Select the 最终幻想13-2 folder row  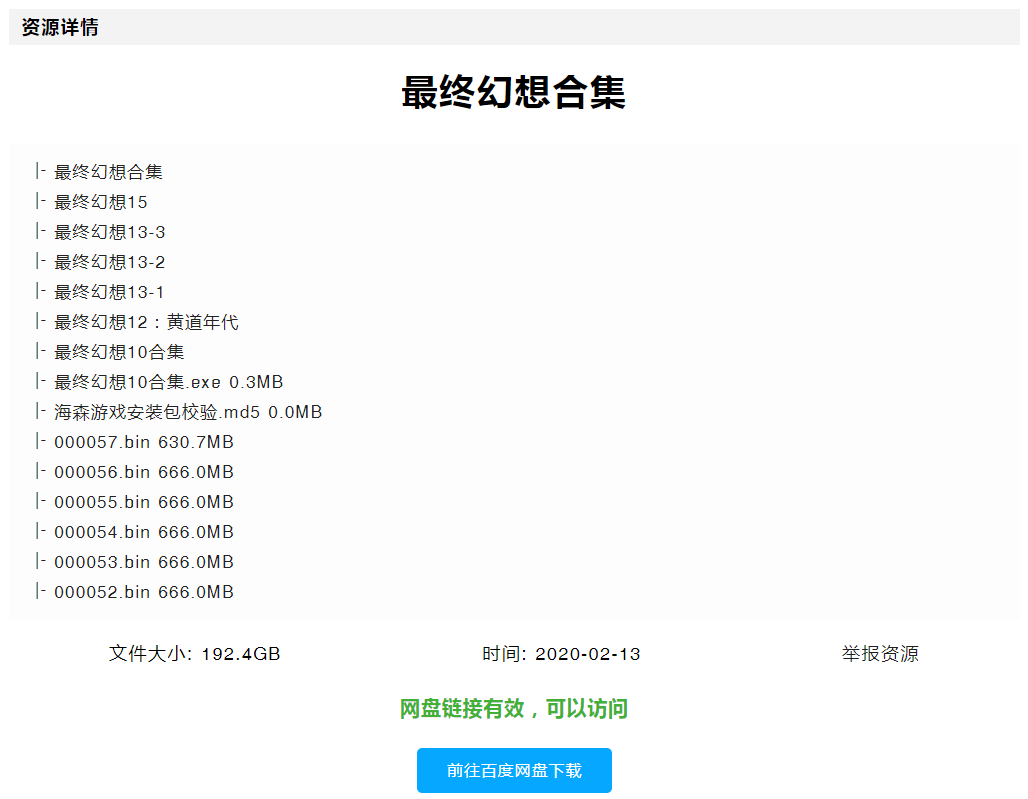109,262
